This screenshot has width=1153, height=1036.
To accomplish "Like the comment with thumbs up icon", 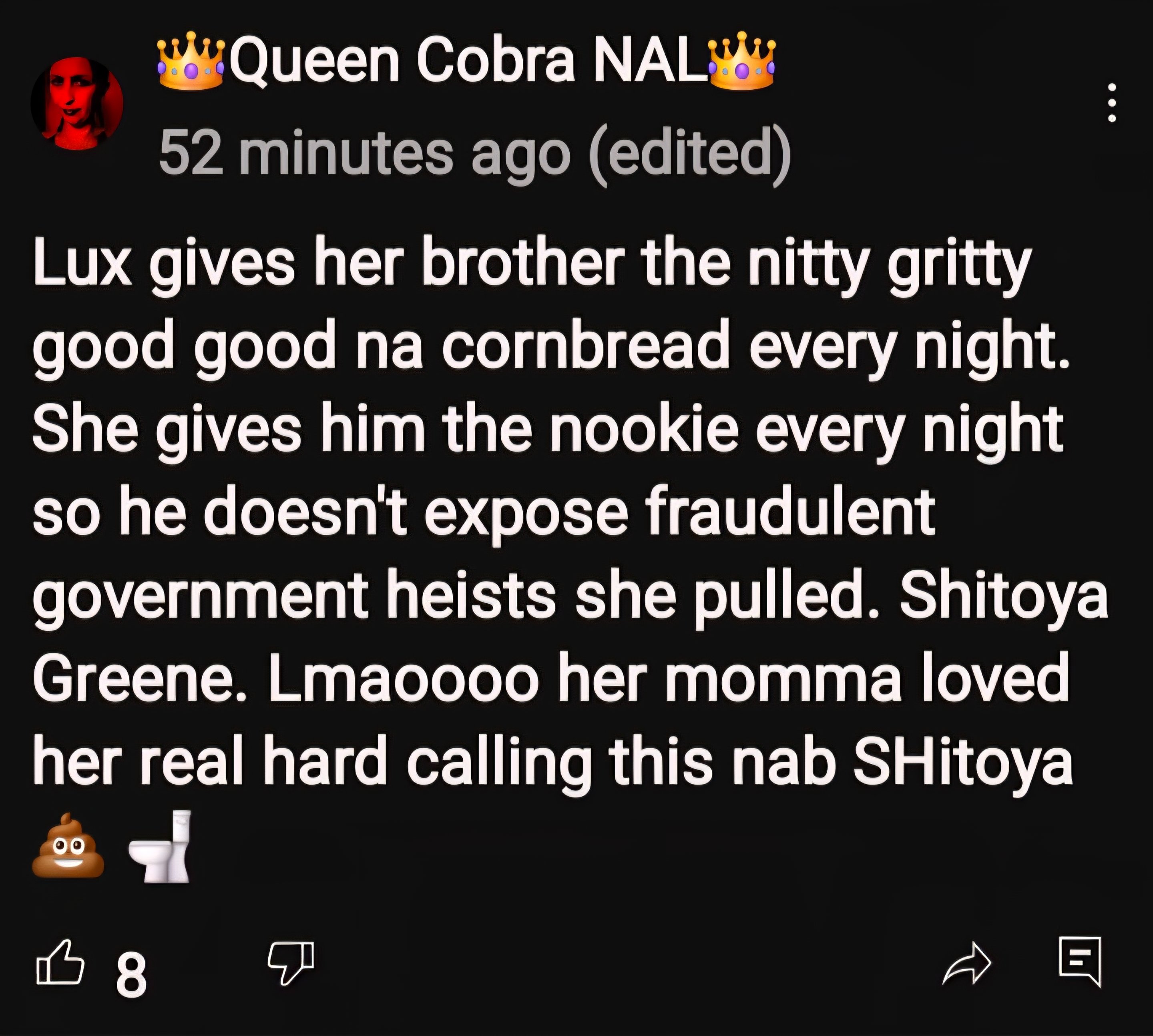I will pyautogui.click(x=60, y=962).
